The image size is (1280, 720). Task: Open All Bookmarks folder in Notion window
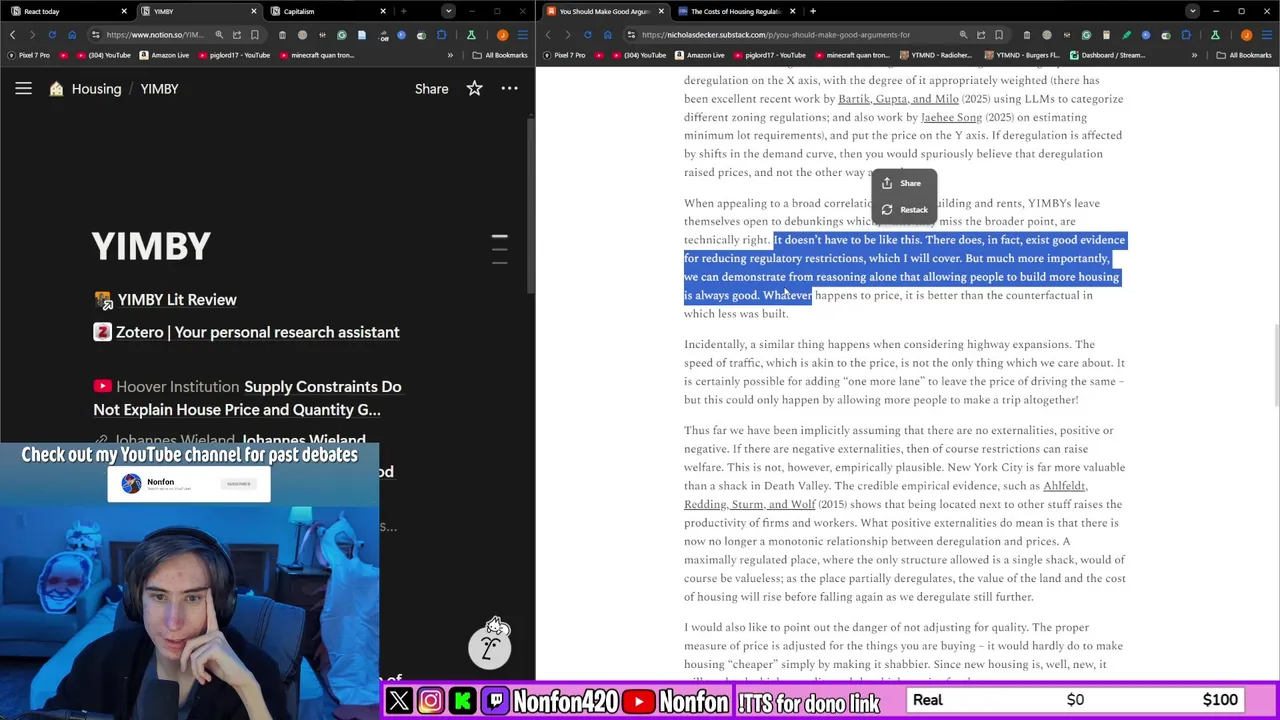click(500, 55)
